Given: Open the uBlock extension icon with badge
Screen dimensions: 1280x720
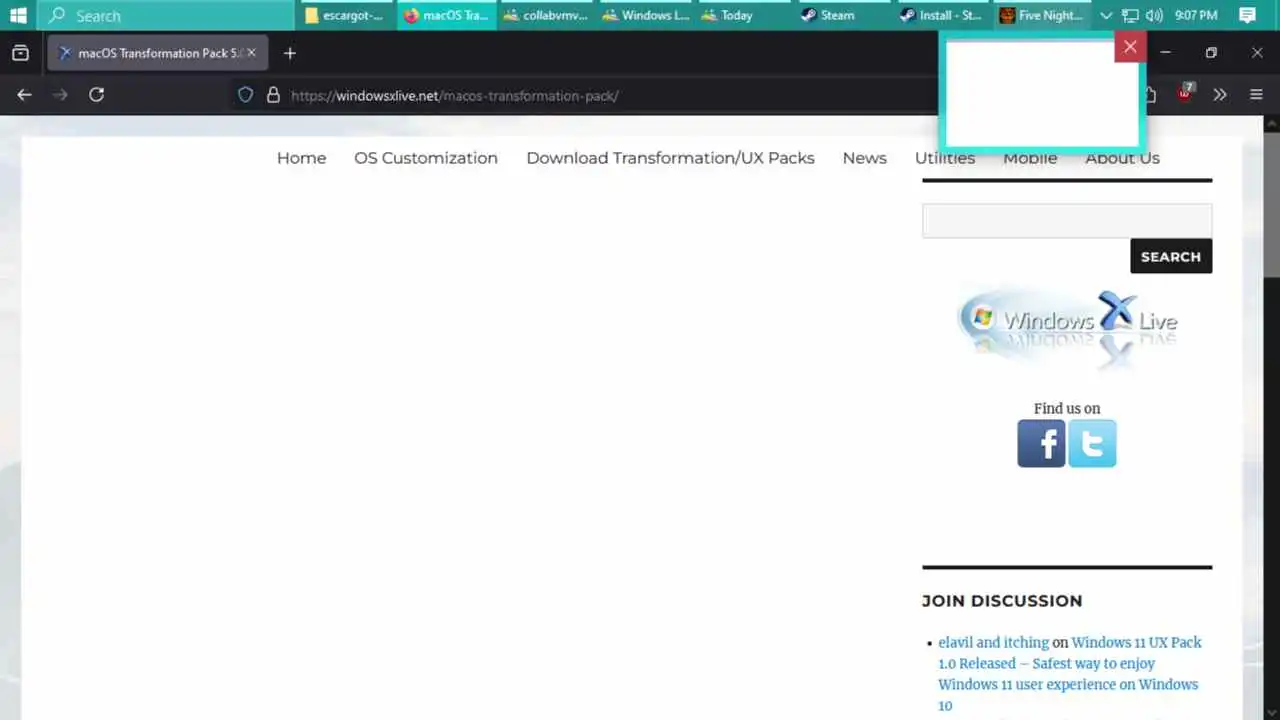Looking at the screenshot, I should point(1185,94).
